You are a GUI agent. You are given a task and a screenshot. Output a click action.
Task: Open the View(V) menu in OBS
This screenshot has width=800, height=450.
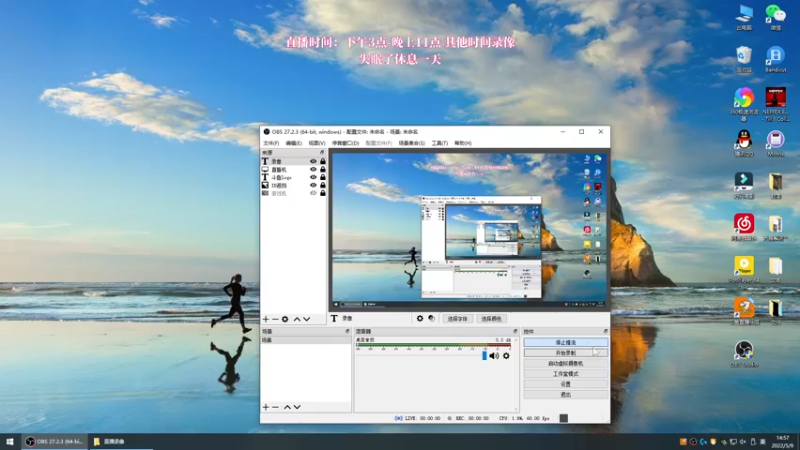(x=316, y=143)
